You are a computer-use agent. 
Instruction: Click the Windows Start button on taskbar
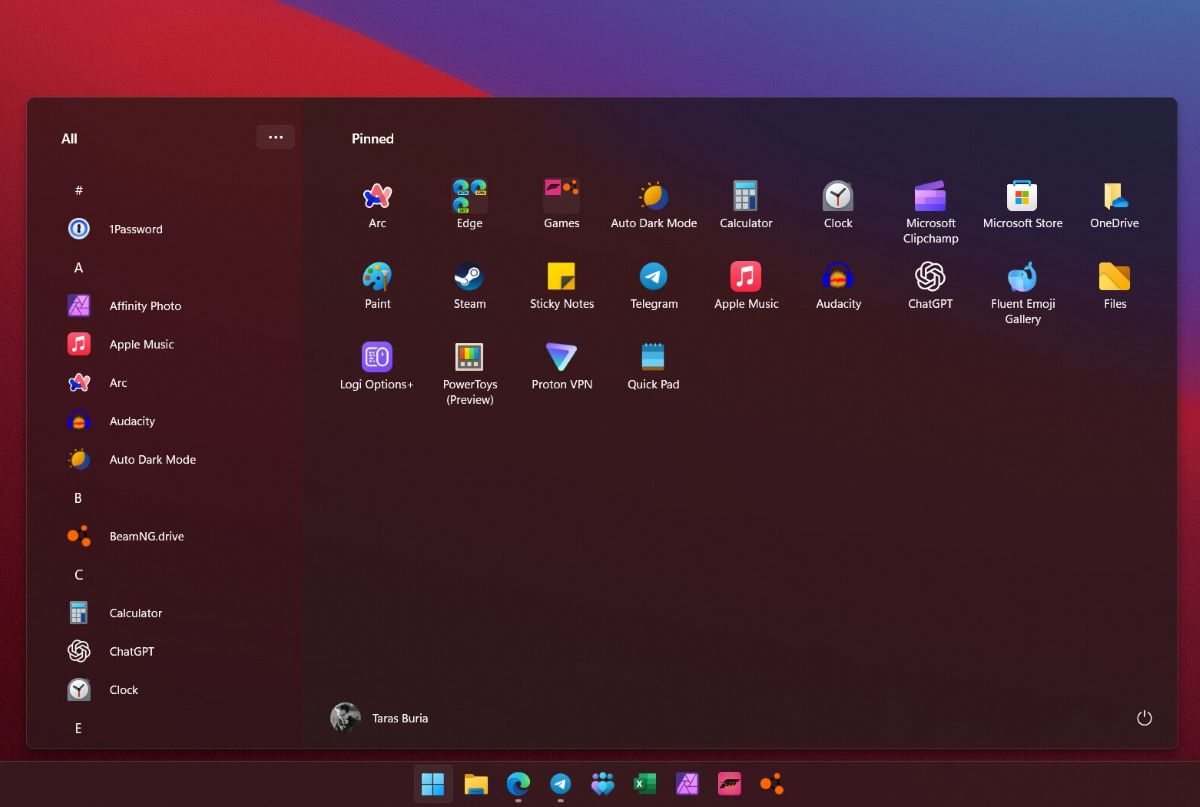pos(433,785)
